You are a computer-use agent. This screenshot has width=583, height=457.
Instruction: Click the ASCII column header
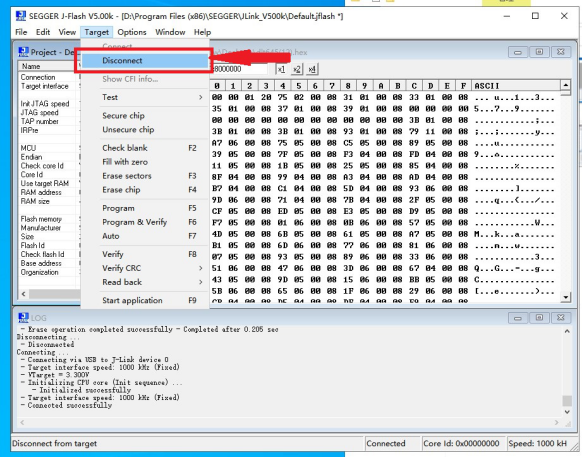click(516, 86)
